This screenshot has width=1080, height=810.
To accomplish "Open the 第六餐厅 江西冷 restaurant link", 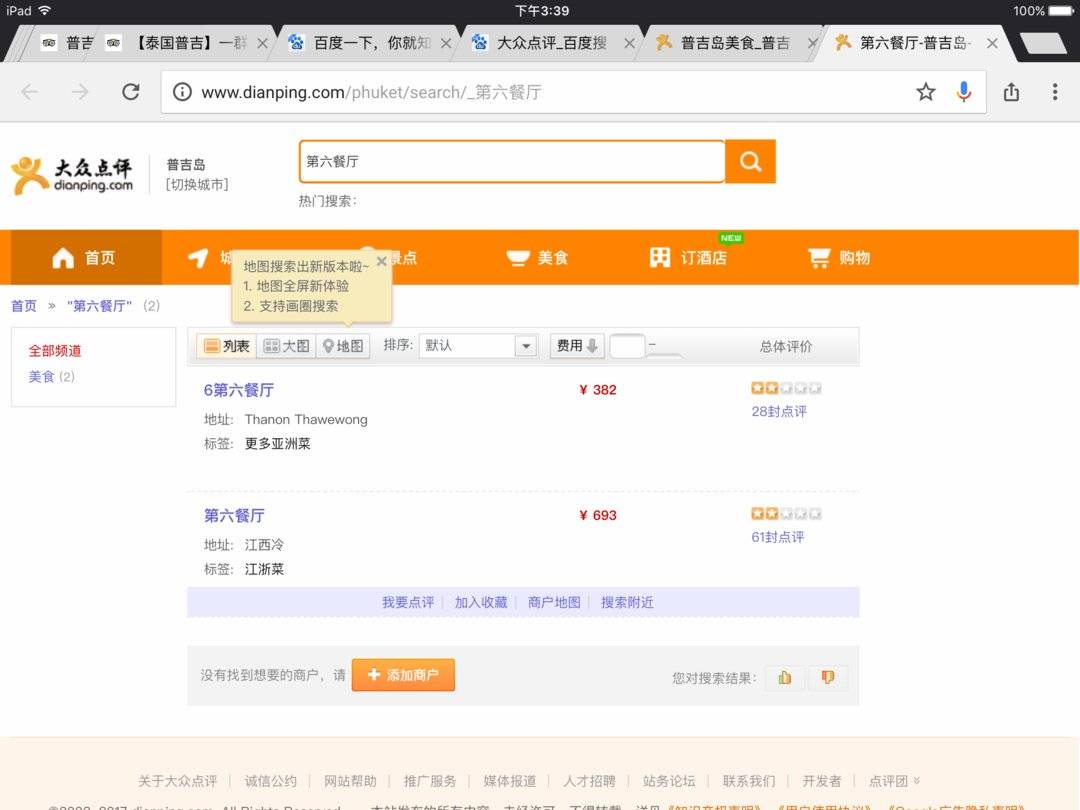I will [234, 515].
